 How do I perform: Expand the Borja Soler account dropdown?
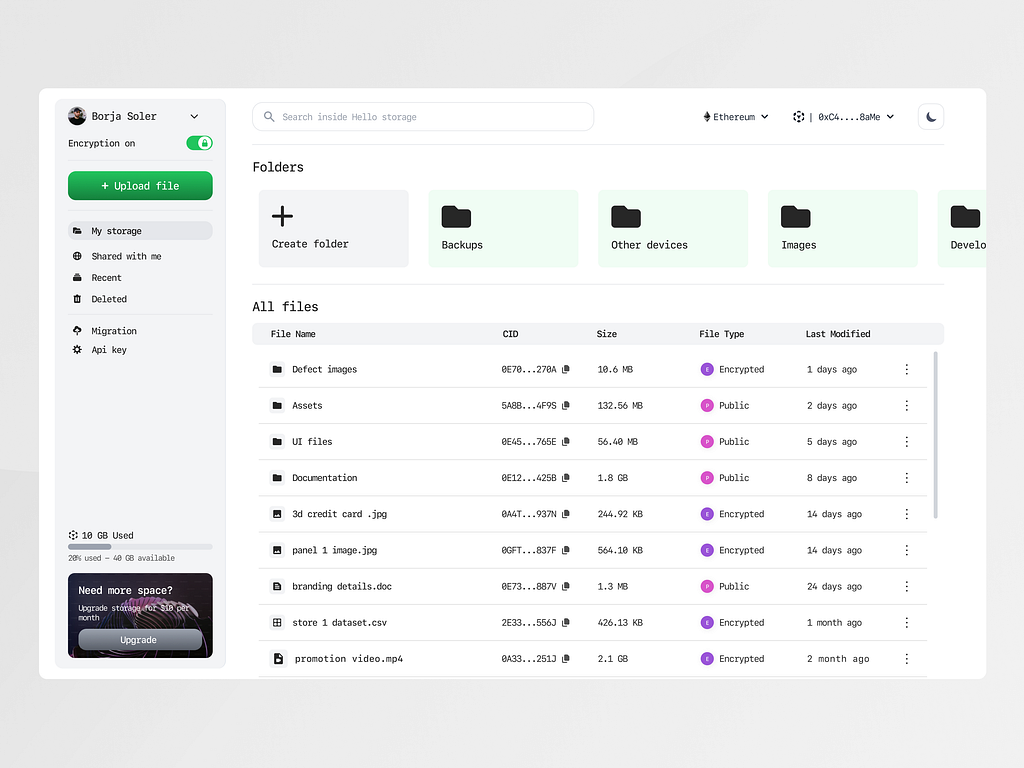click(x=194, y=115)
